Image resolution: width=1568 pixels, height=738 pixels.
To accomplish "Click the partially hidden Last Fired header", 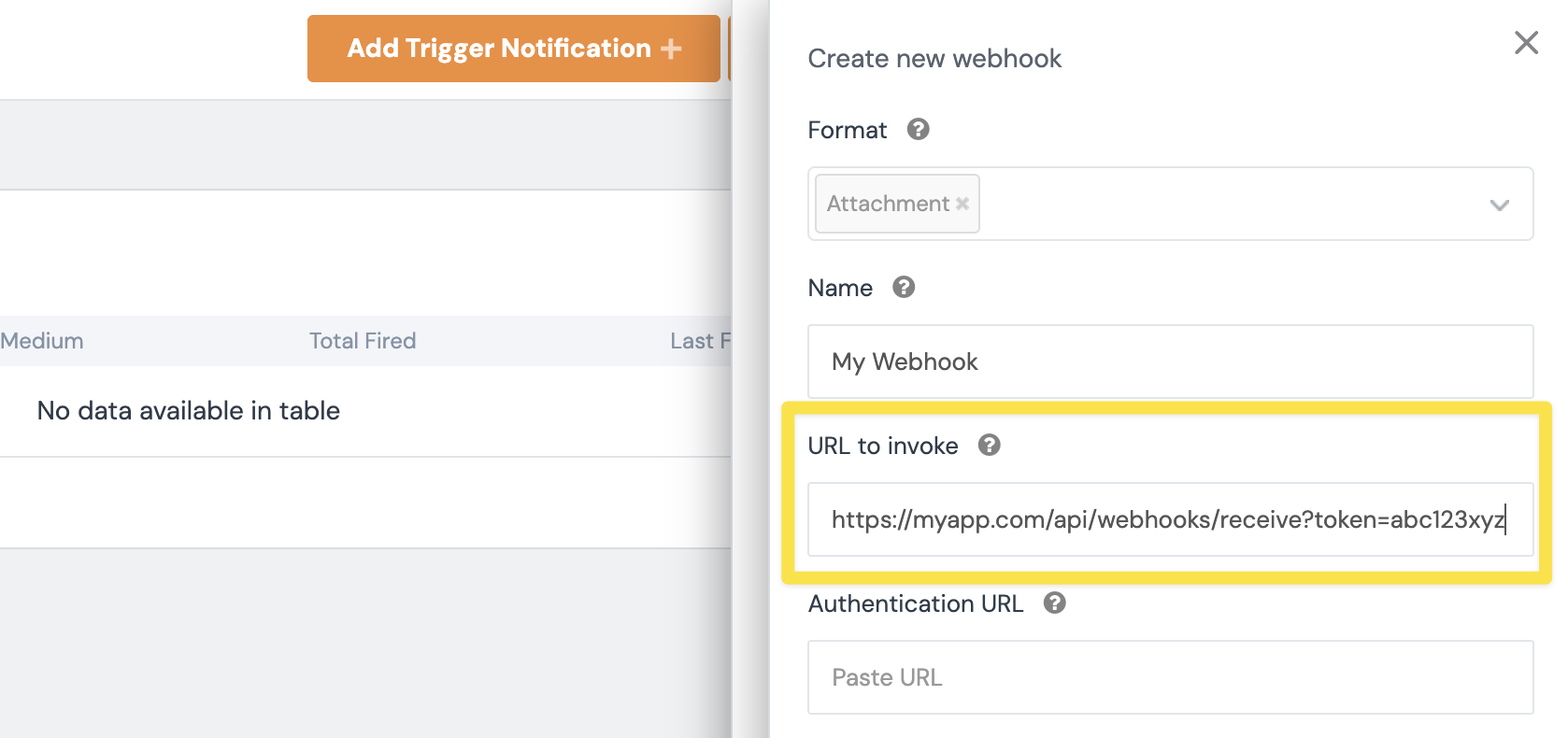I will point(699,341).
